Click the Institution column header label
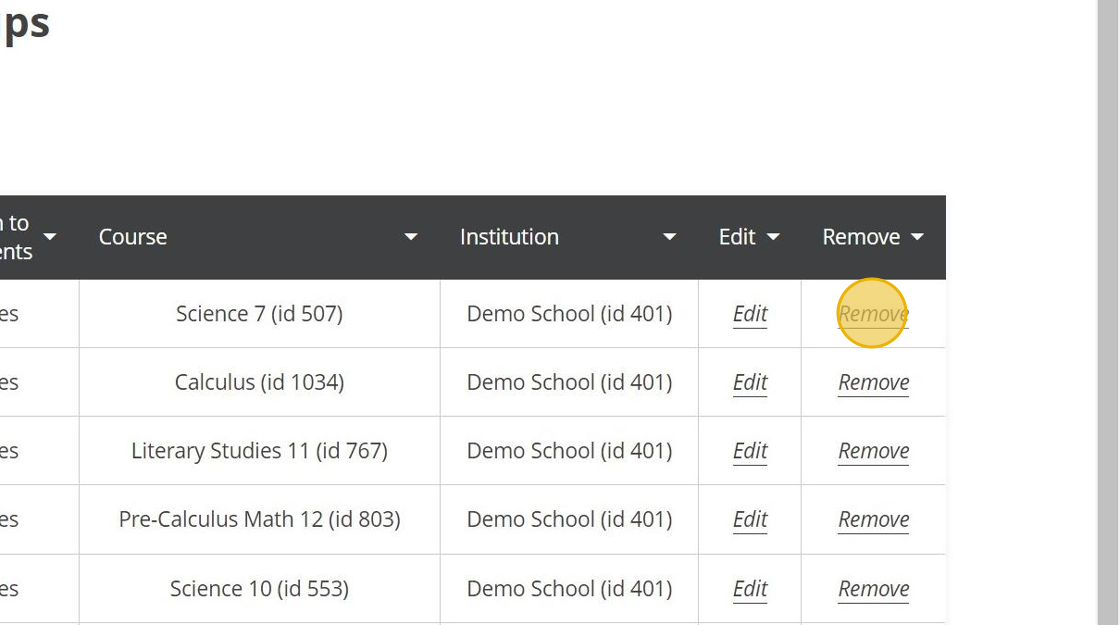Viewport: 1120px width, 625px height. click(x=509, y=237)
